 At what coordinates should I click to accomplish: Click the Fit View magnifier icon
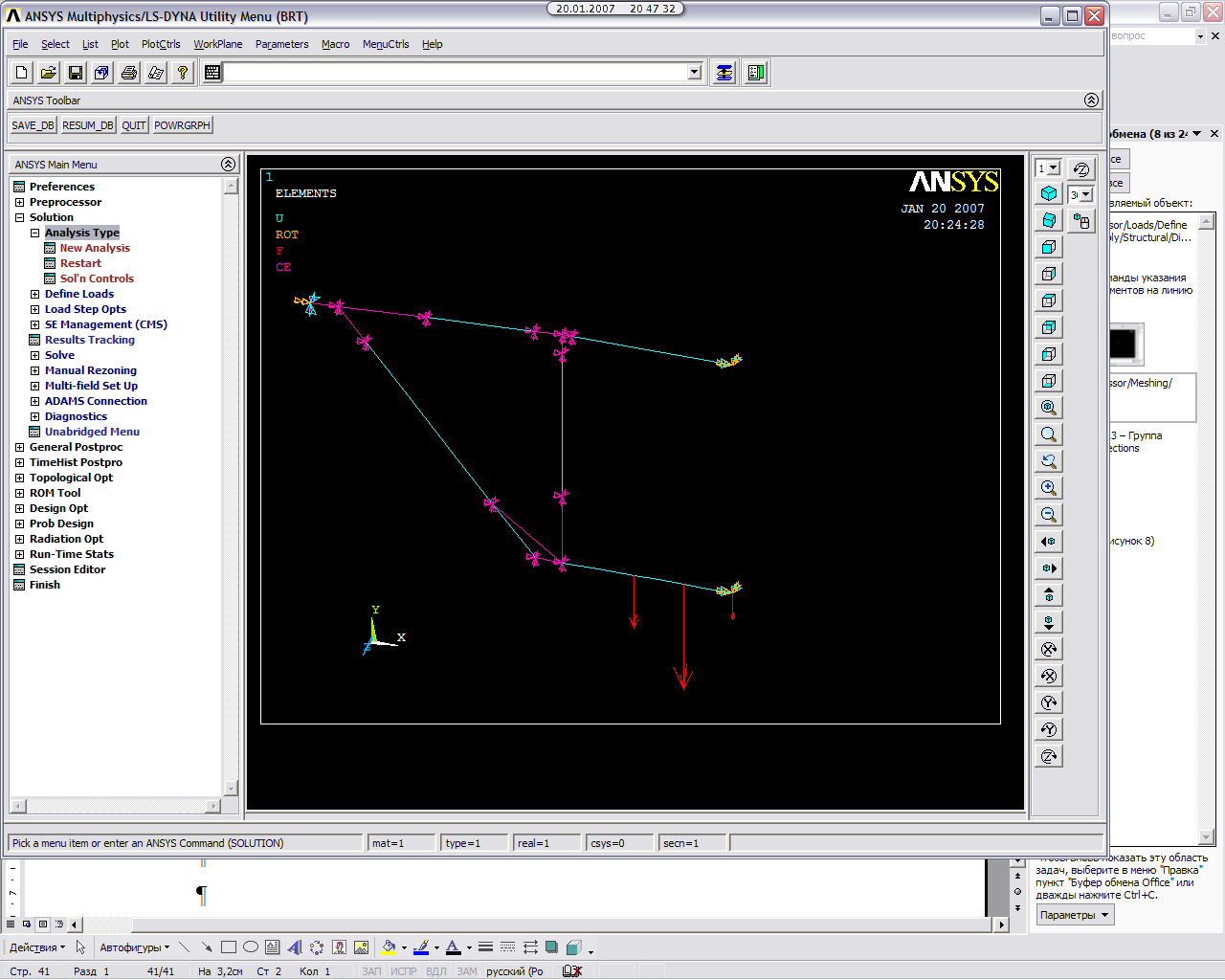[x=1049, y=408]
